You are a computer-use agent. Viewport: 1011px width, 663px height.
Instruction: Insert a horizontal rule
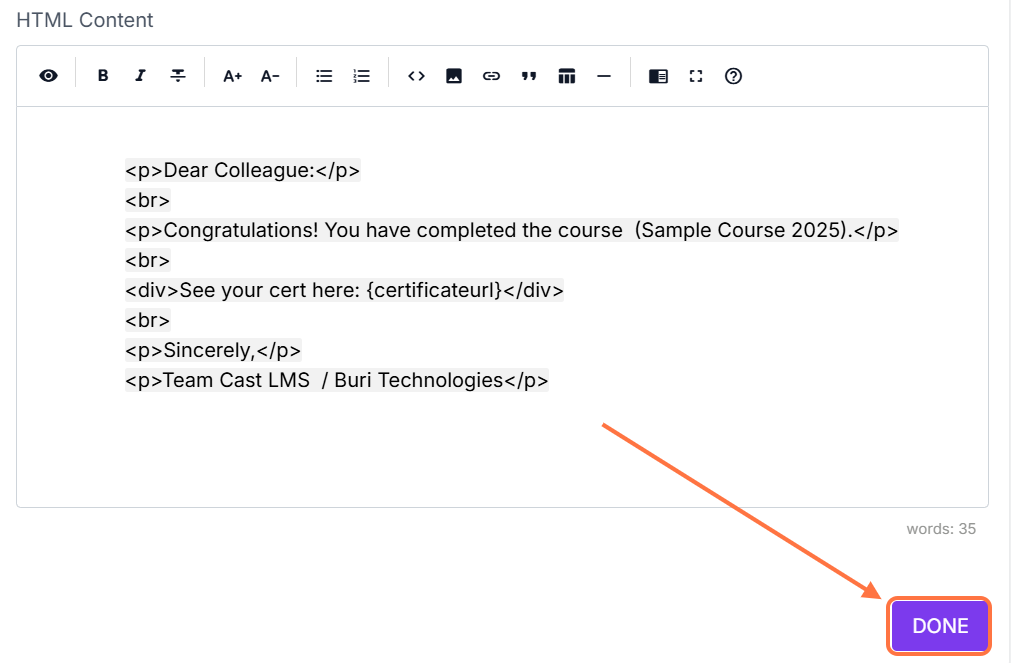(604, 76)
